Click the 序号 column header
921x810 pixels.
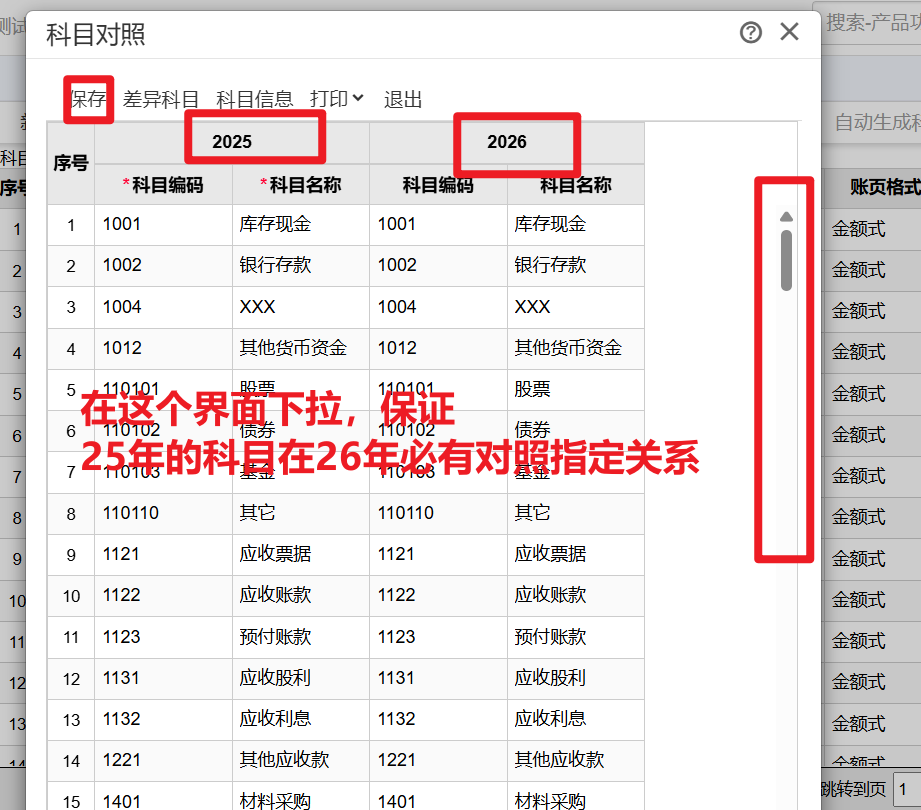click(x=71, y=163)
